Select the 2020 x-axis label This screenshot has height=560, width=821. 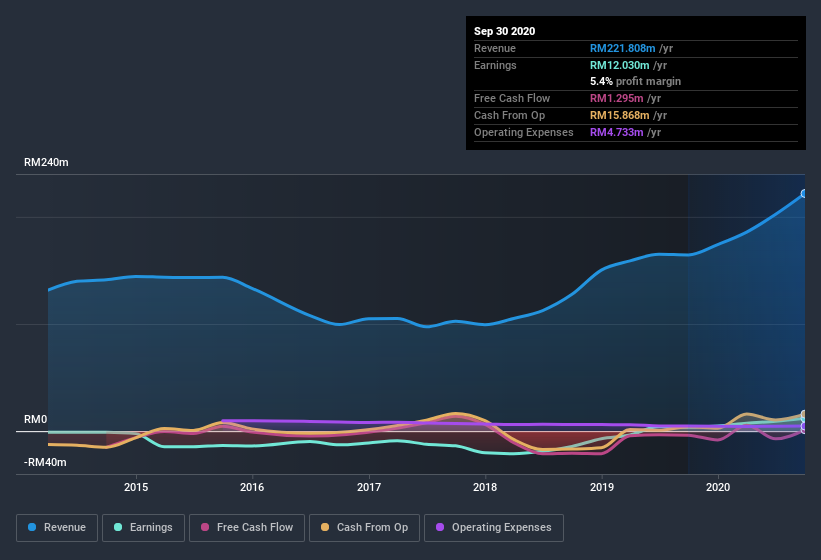(718, 487)
